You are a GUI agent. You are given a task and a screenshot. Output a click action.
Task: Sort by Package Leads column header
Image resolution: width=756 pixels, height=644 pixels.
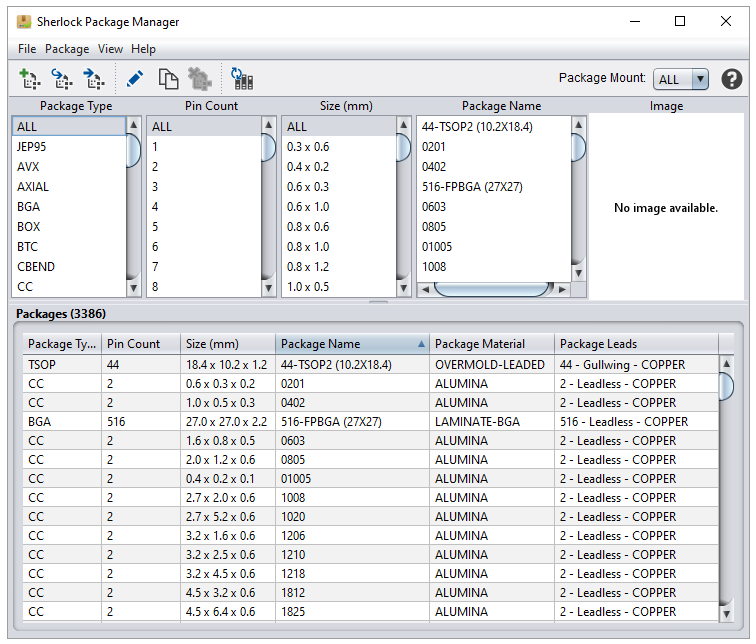click(x=636, y=344)
